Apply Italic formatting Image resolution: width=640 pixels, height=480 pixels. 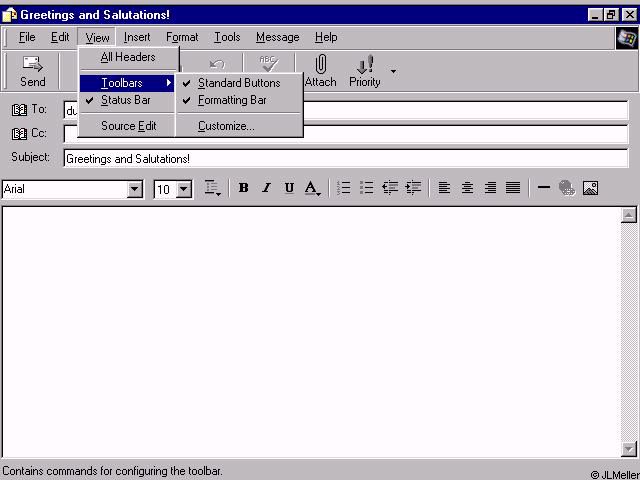[x=267, y=188]
